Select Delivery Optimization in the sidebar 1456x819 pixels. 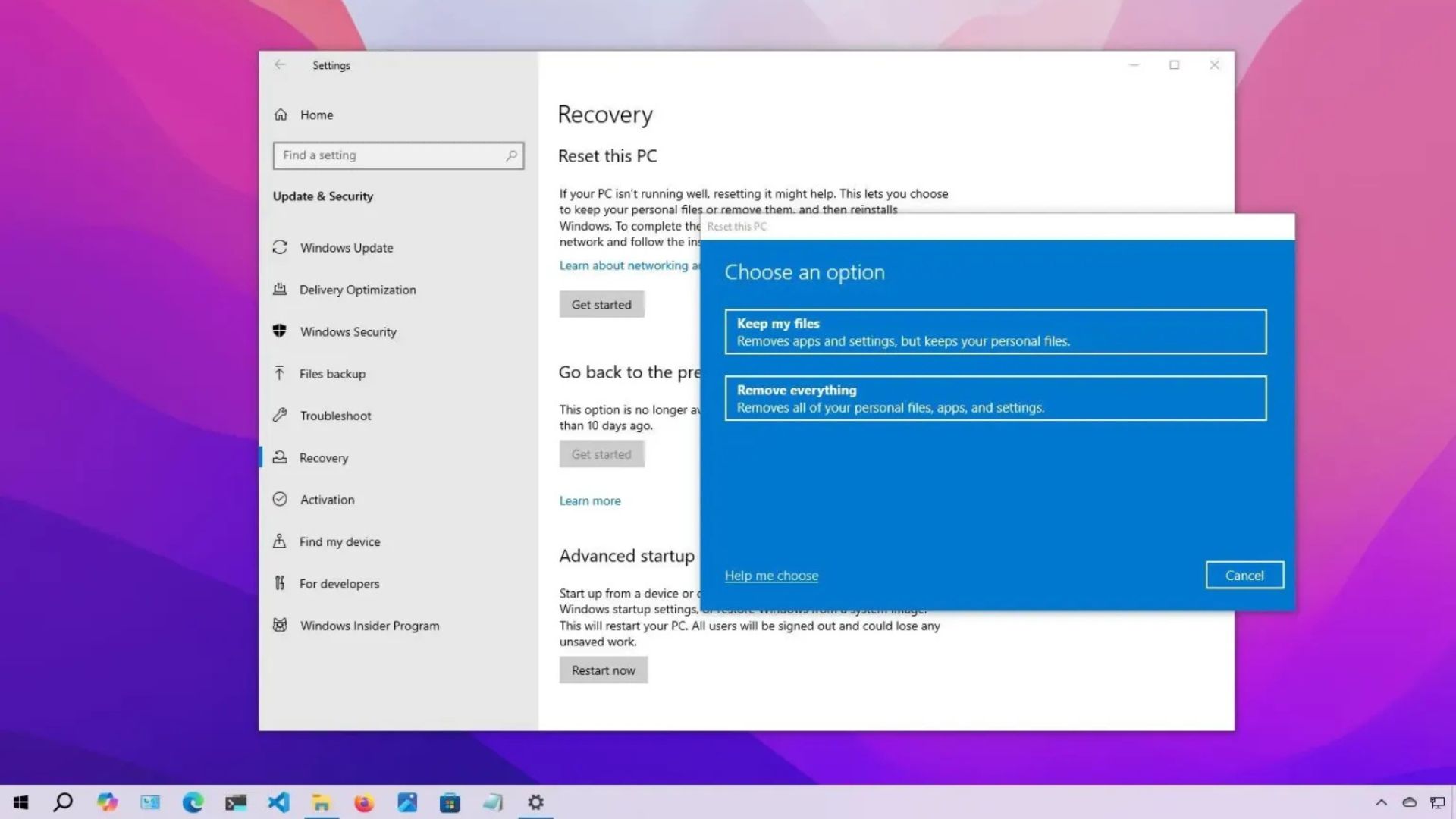pyautogui.click(x=357, y=290)
